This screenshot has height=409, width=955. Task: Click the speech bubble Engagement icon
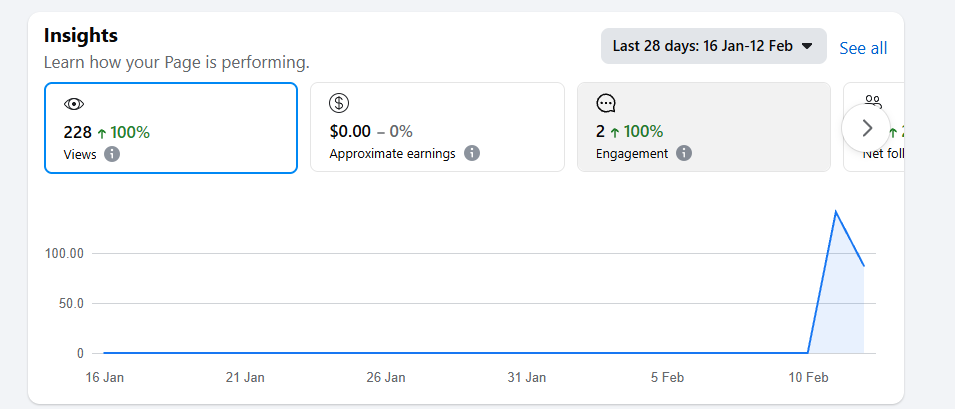point(606,103)
